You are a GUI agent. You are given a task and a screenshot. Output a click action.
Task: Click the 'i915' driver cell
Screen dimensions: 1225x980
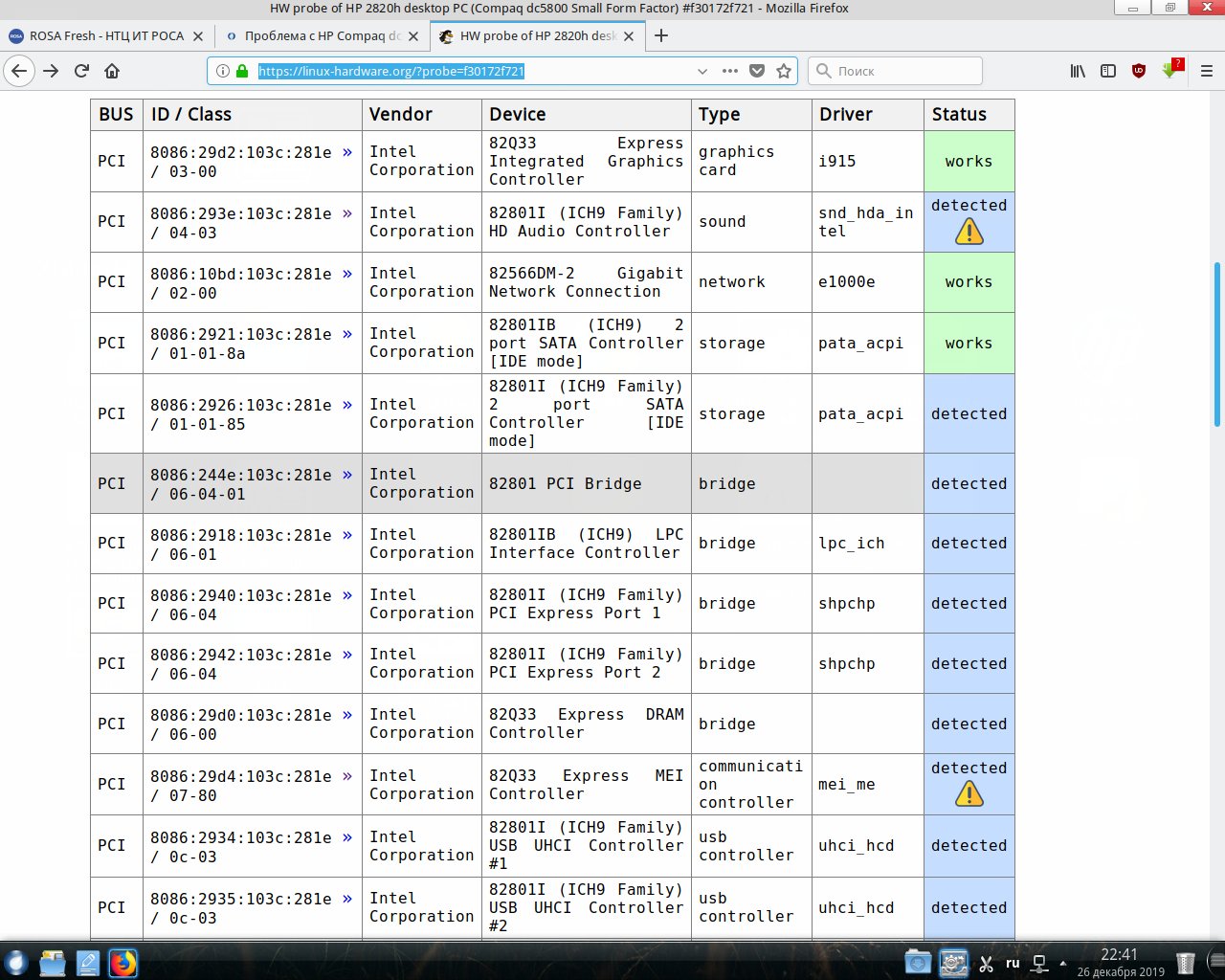coord(867,162)
